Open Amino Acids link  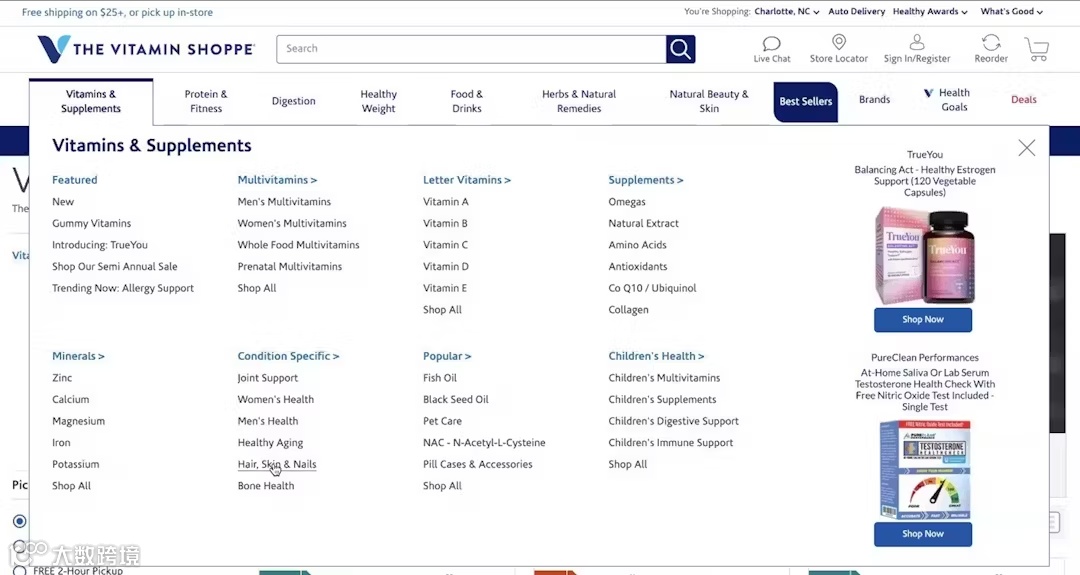click(637, 245)
